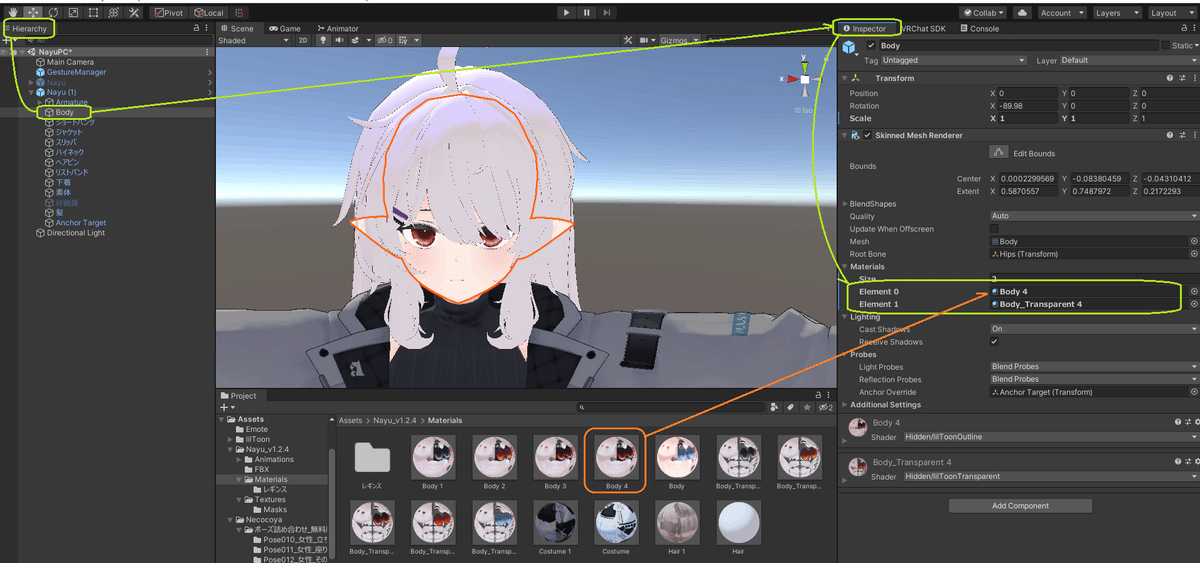Select the Scale tool in toolbar
The height and width of the screenshot is (563, 1200).
(x=72, y=13)
